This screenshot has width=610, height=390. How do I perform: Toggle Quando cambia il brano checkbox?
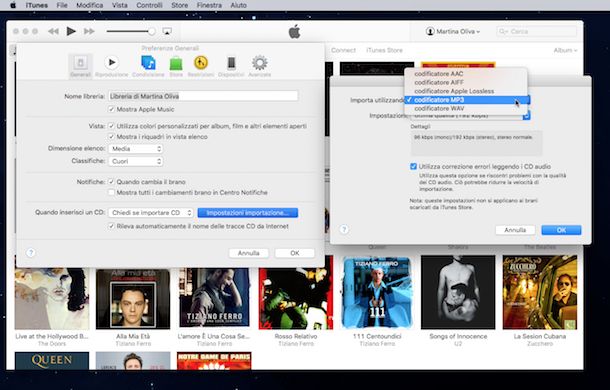click(x=111, y=182)
